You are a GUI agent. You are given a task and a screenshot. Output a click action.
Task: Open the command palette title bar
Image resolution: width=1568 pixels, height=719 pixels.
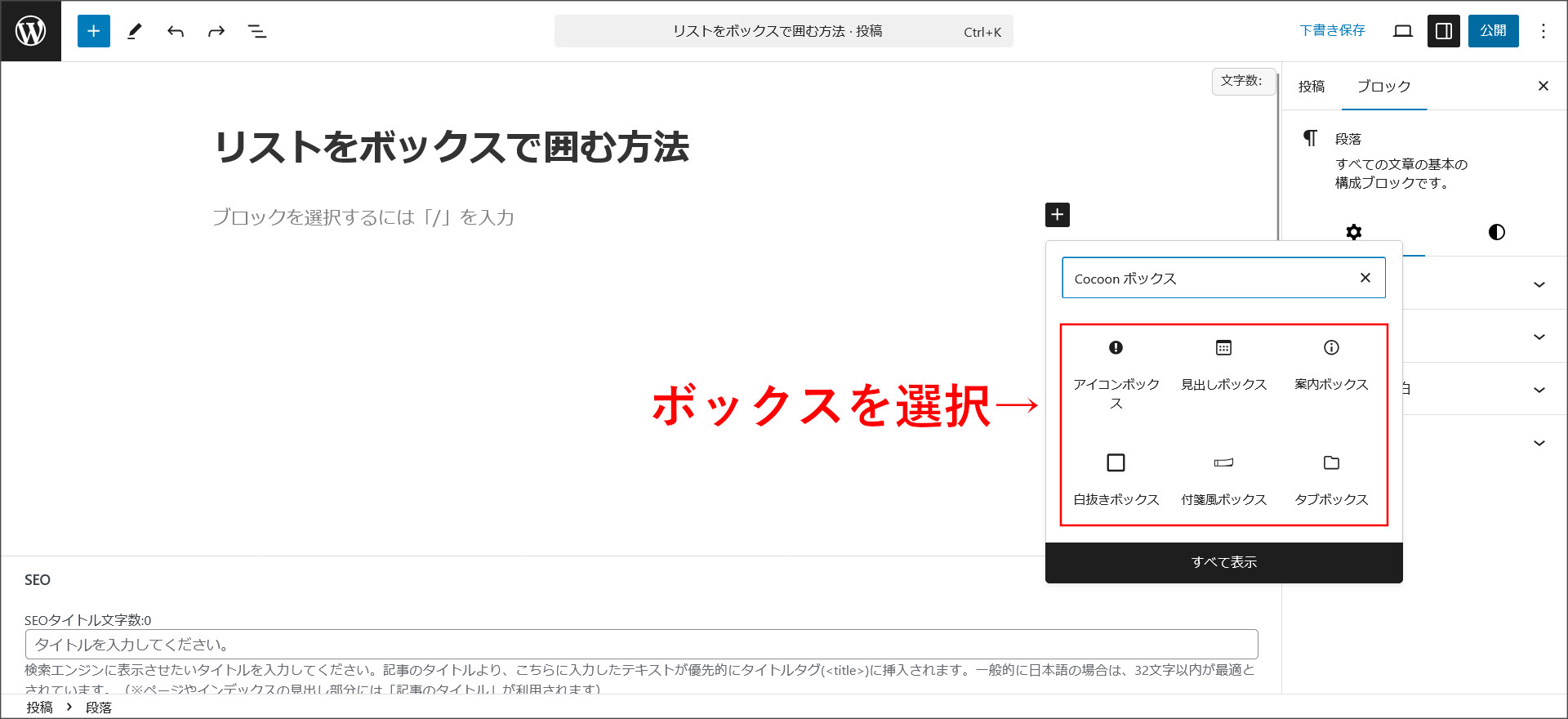tap(784, 31)
